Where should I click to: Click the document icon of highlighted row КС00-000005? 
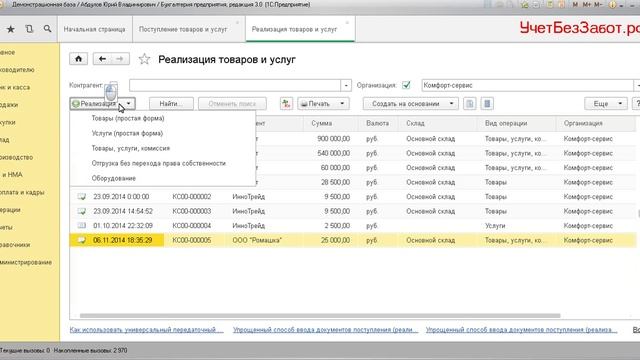tap(82, 240)
